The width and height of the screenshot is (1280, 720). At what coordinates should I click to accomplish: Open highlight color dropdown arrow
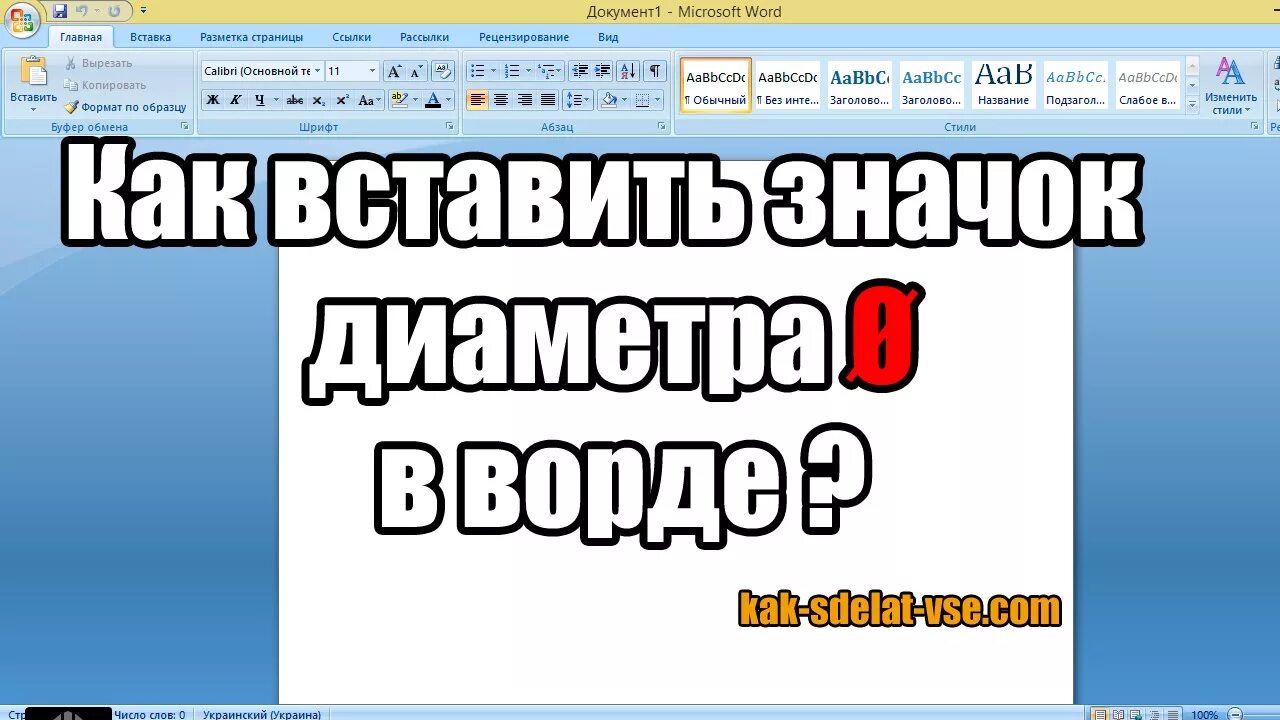[415, 100]
